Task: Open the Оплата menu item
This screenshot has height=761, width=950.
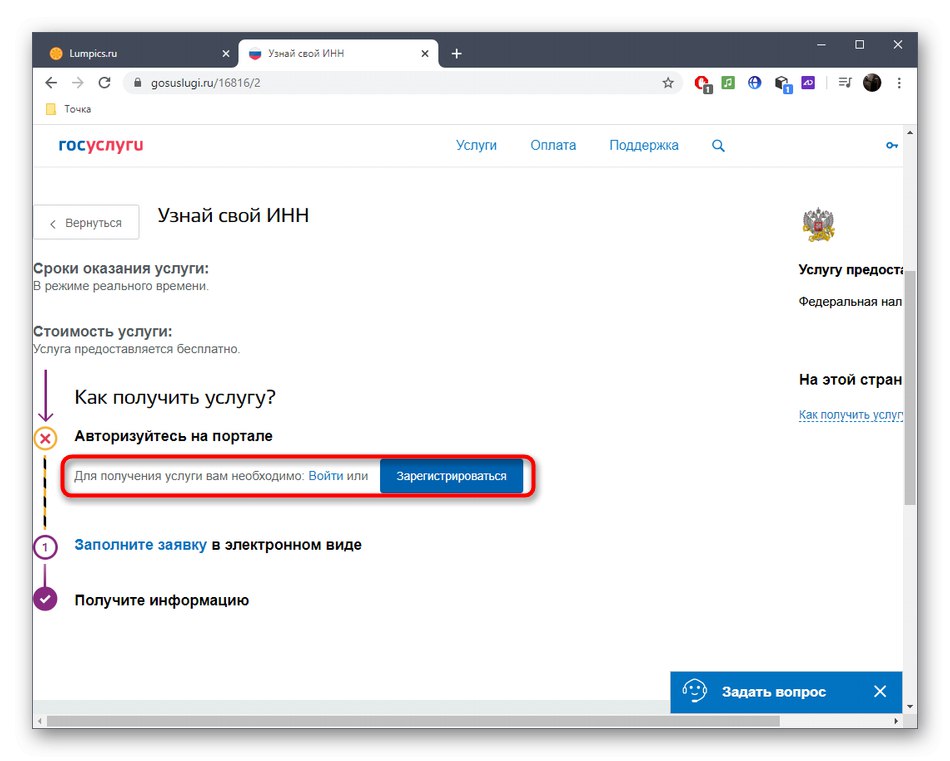Action: coord(553,145)
